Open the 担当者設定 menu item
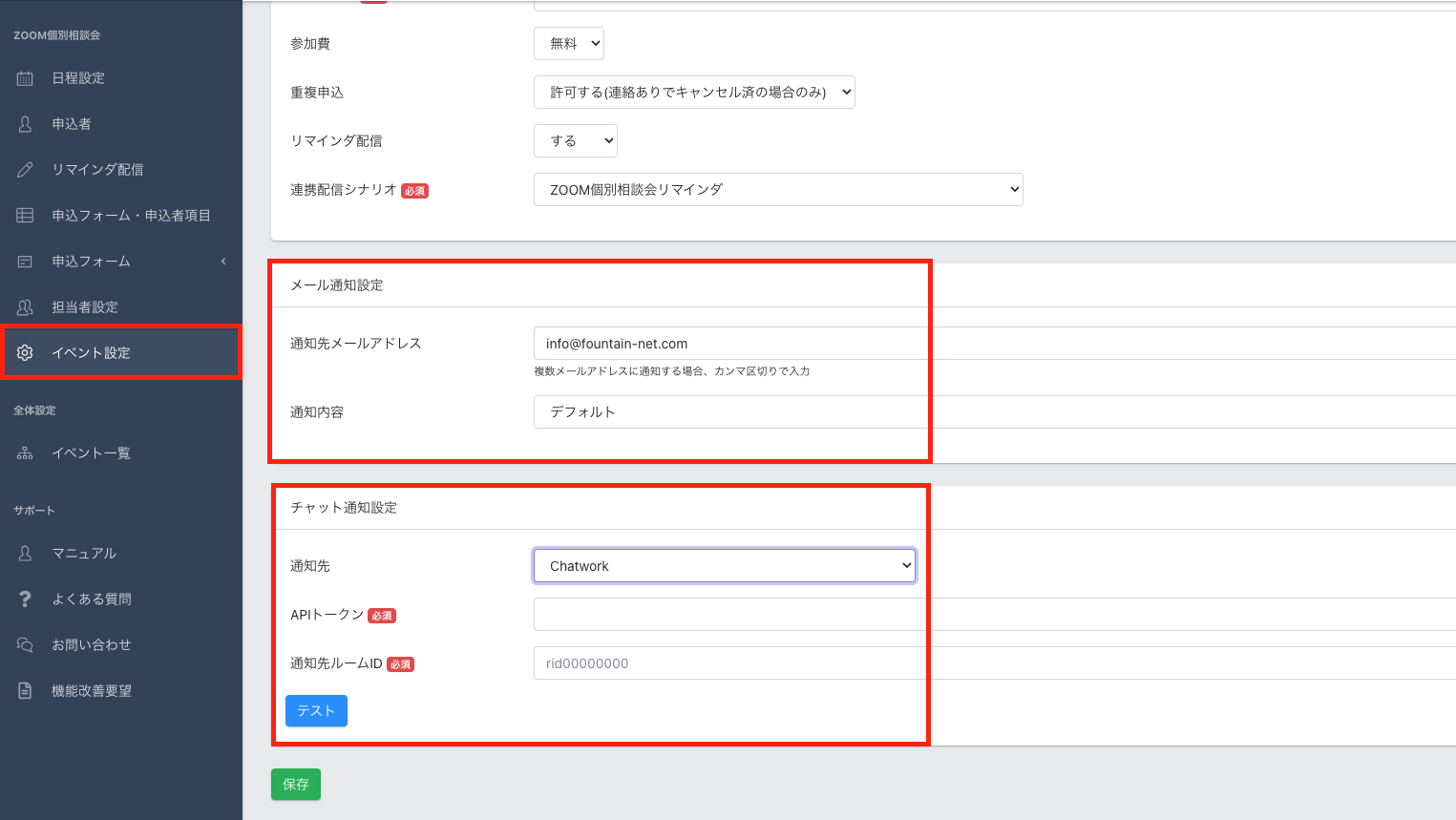This screenshot has height=820, width=1456. tap(85, 307)
